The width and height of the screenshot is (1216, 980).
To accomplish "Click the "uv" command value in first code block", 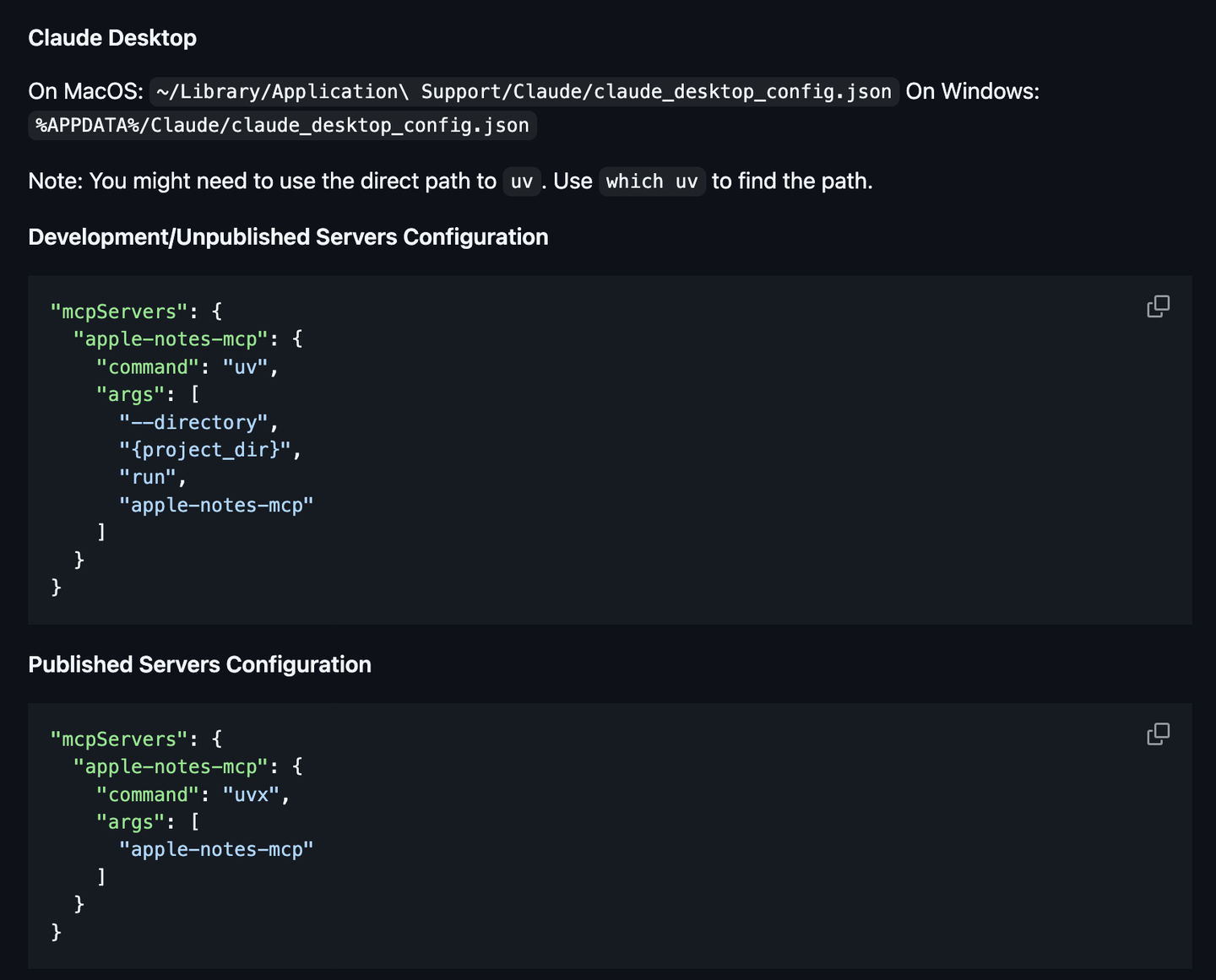I will click(x=245, y=367).
